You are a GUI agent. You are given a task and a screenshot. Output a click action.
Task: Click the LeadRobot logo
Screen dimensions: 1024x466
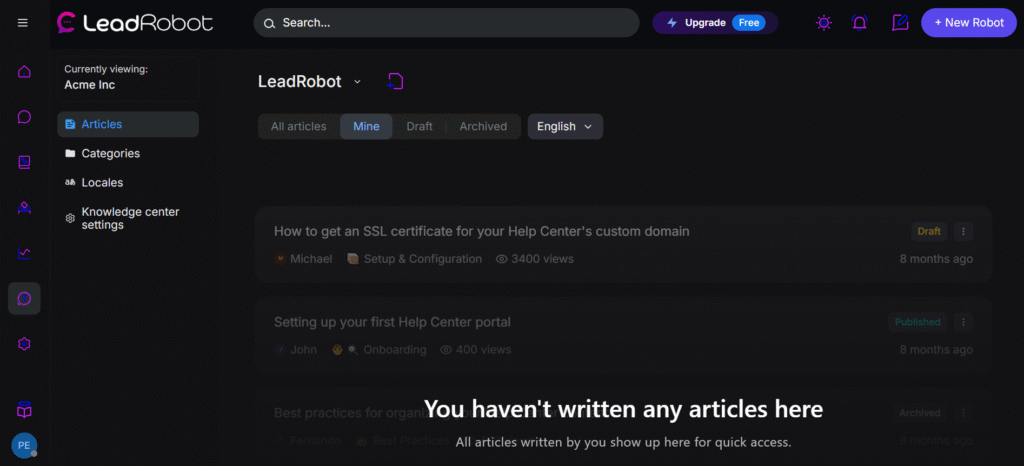coord(135,23)
